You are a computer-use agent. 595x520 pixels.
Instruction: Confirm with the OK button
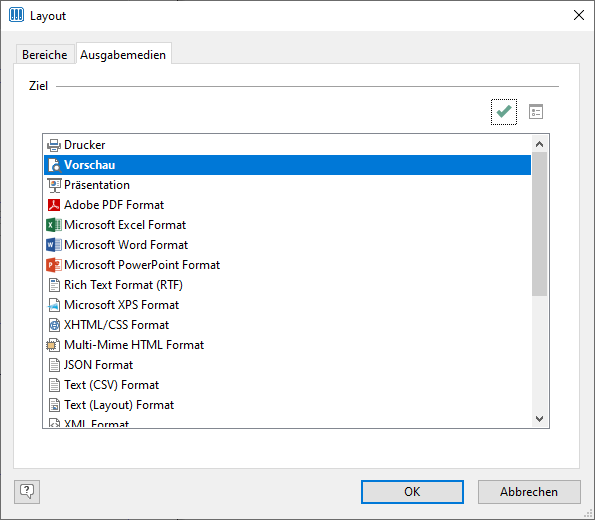tap(412, 492)
